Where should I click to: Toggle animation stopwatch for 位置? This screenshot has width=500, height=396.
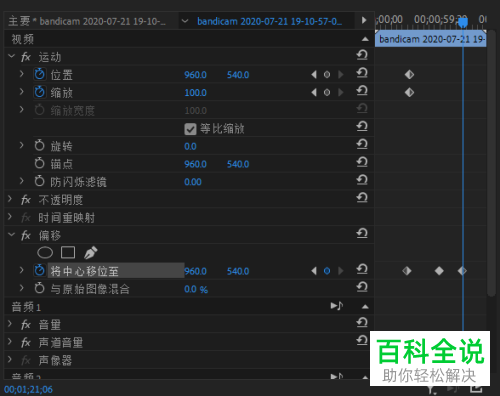40,74
